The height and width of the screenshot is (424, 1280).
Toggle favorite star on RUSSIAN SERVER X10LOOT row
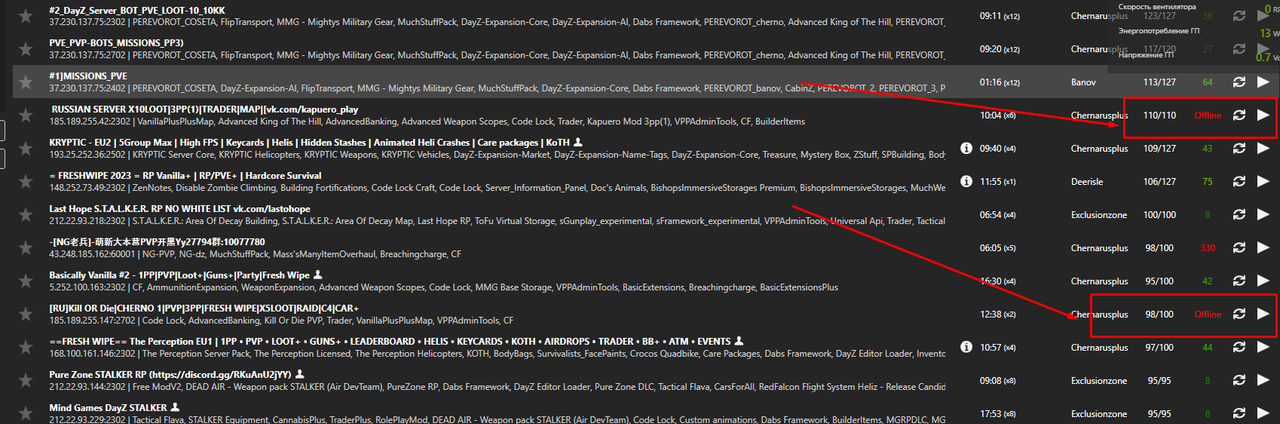(x=26, y=114)
